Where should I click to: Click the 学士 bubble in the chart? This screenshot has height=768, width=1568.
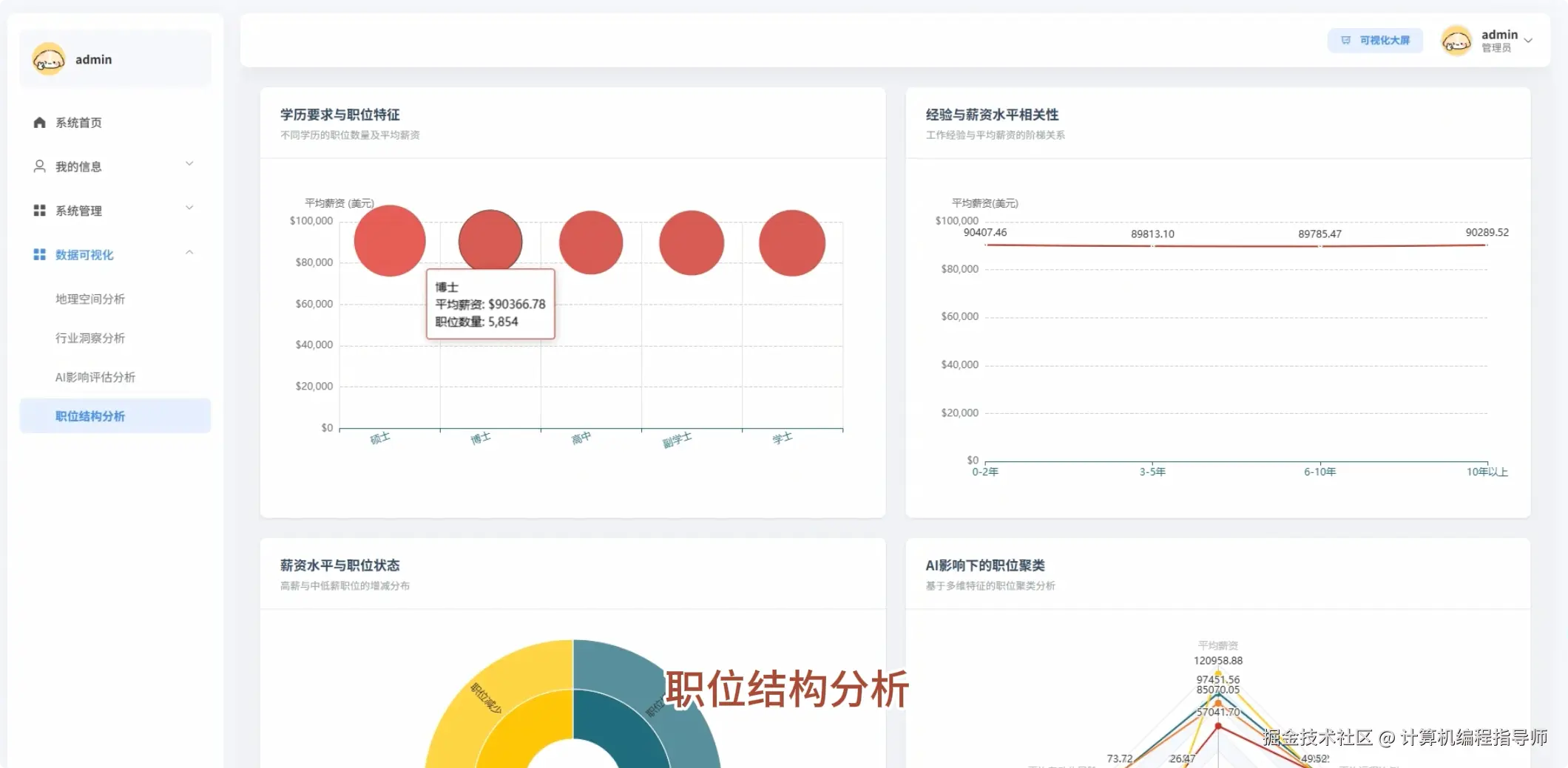coord(792,243)
